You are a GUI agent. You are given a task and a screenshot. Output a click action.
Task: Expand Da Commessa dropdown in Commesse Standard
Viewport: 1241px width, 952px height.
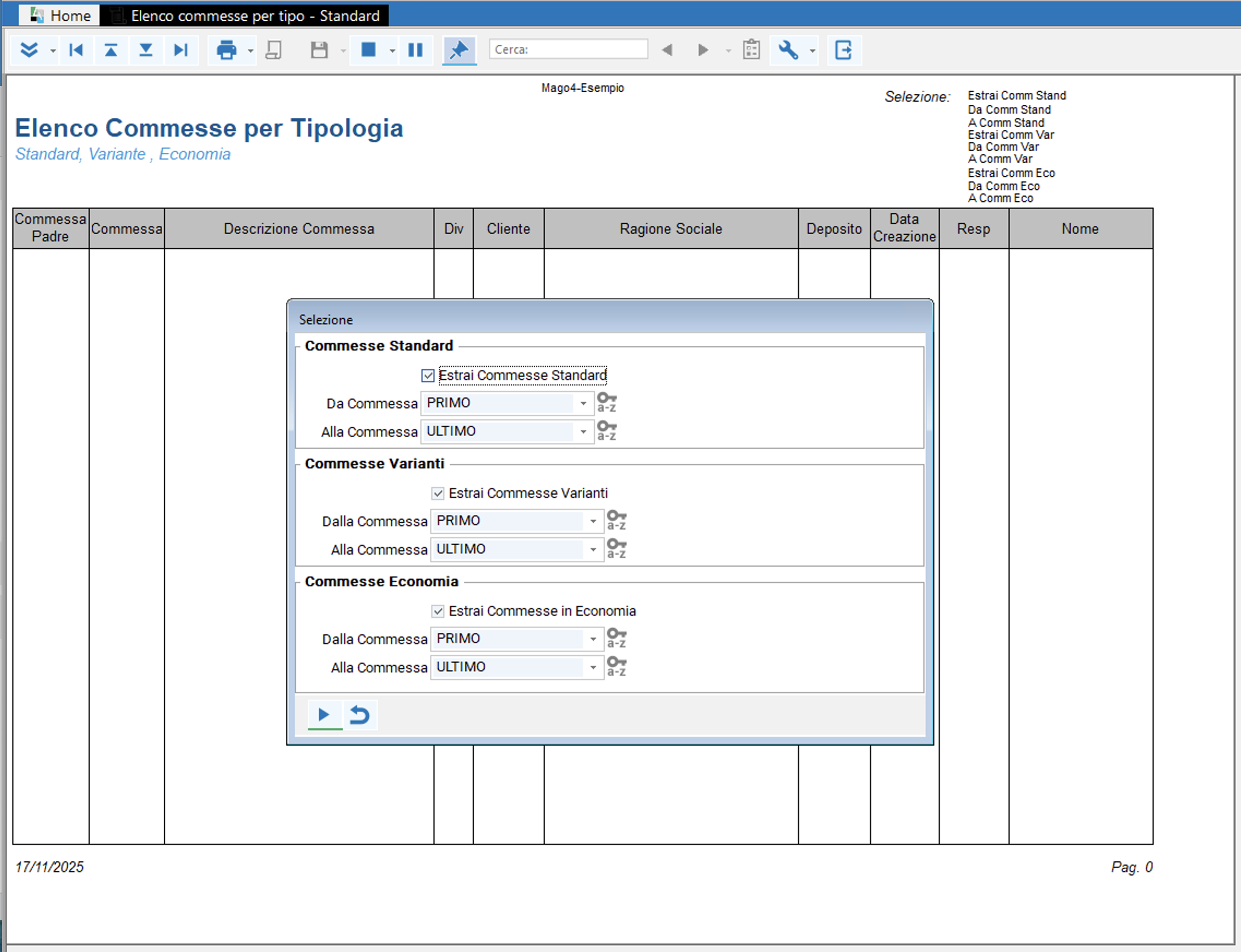click(583, 403)
